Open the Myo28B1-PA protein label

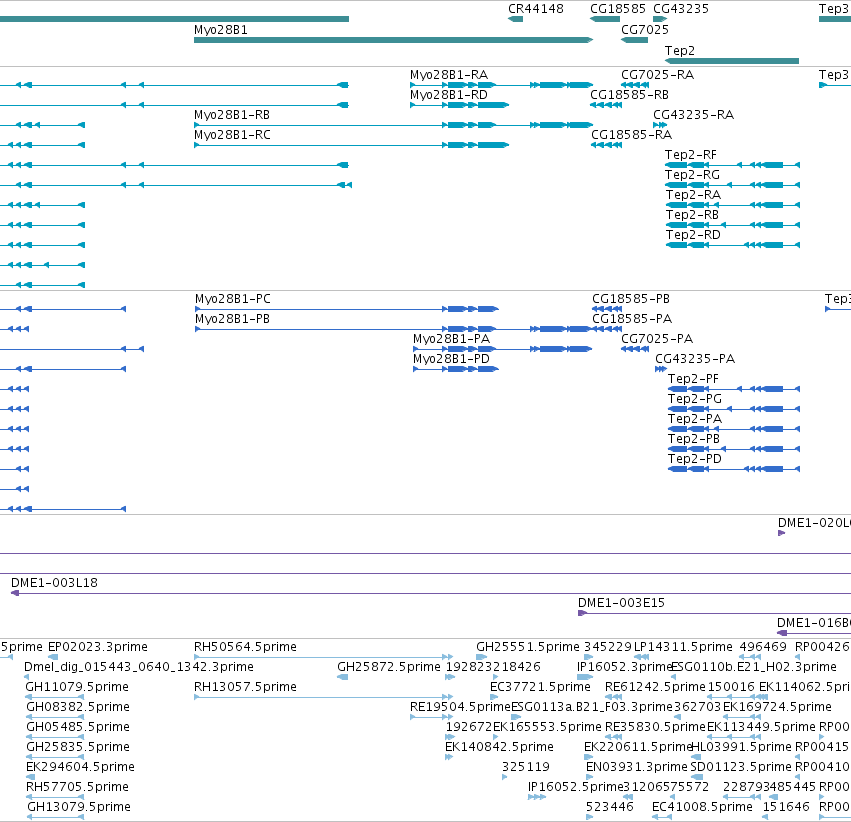coord(452,339)
